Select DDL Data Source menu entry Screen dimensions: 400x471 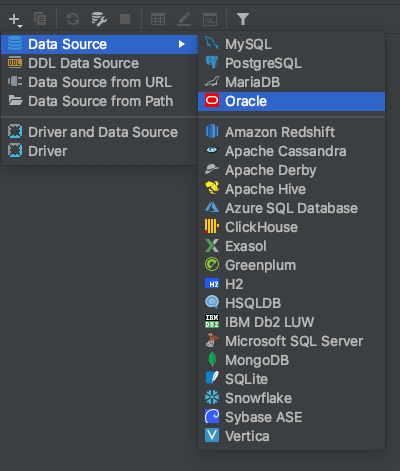pyautogui.click(x=99, y=63)
